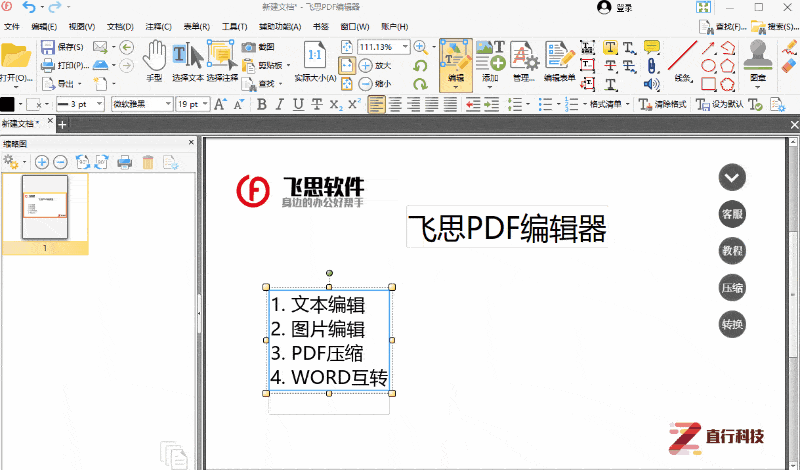The width and height of the screenshot is (800, 470).
Task: Open the Edit Form (编辑表单) tool
Action: tap(560, 61)
